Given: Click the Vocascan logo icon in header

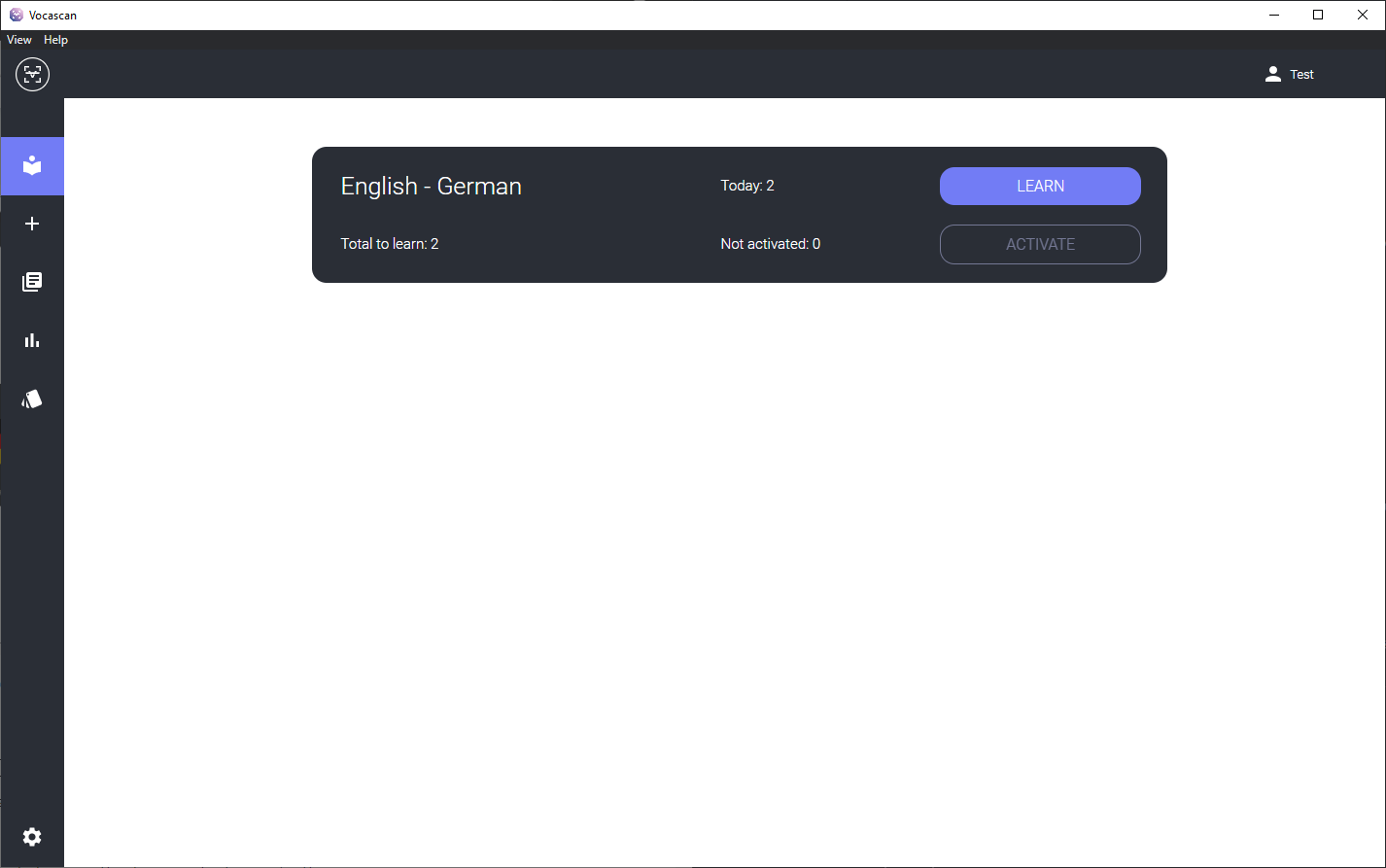Looking at the screenshot, I should tap(32, 74).
